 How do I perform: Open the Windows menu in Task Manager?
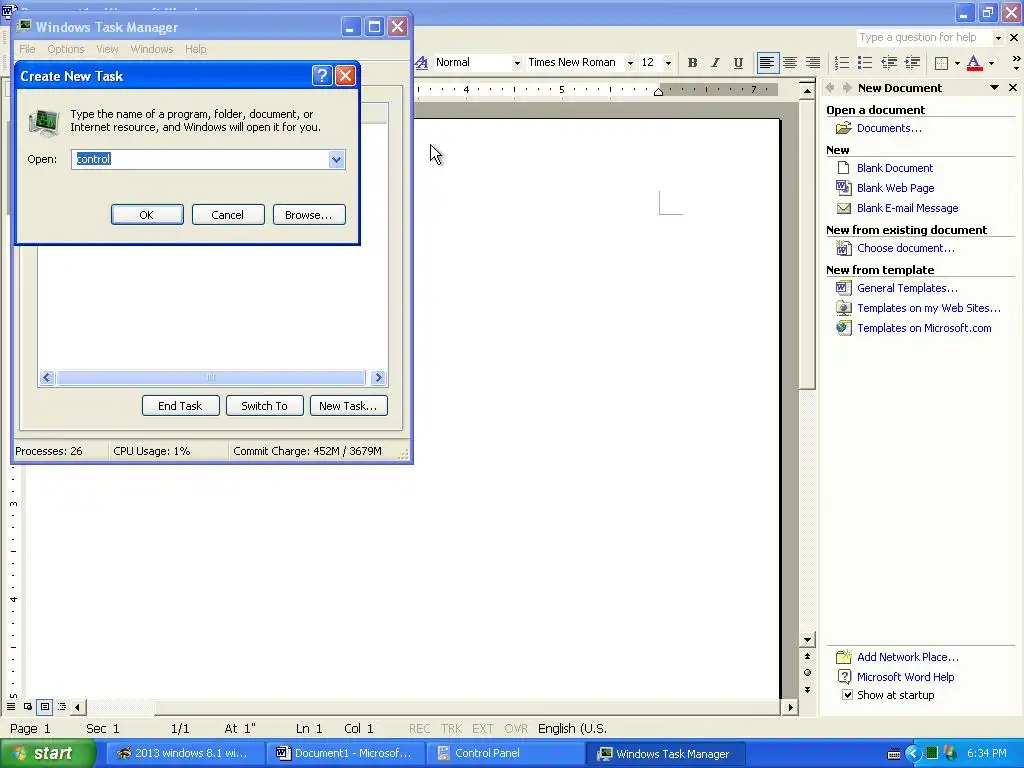[152, 49]
